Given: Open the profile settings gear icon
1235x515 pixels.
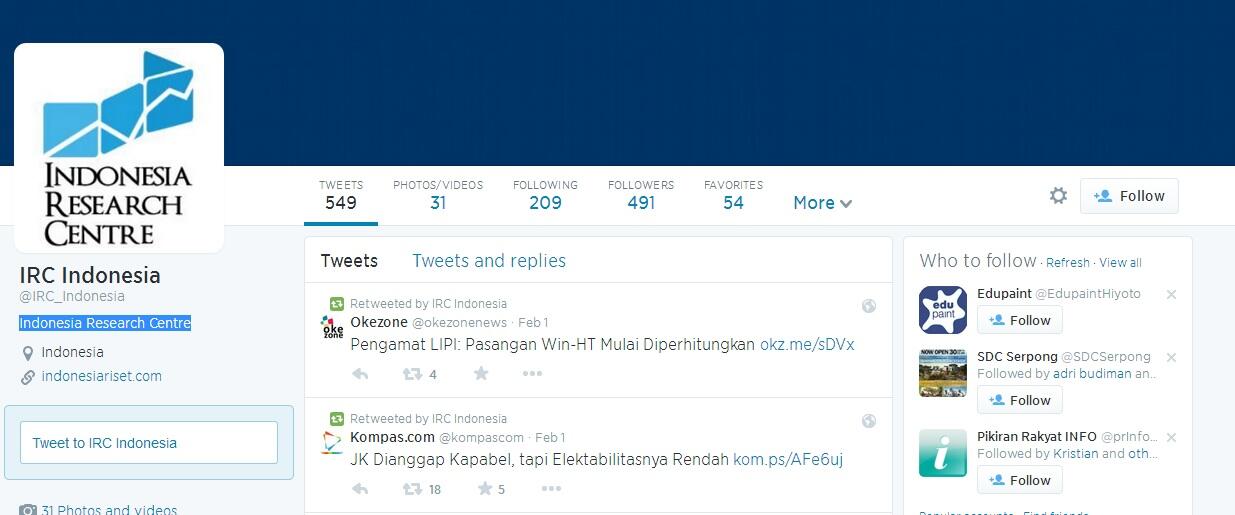Looking at the screenshot, I should tap(1058, 196).
